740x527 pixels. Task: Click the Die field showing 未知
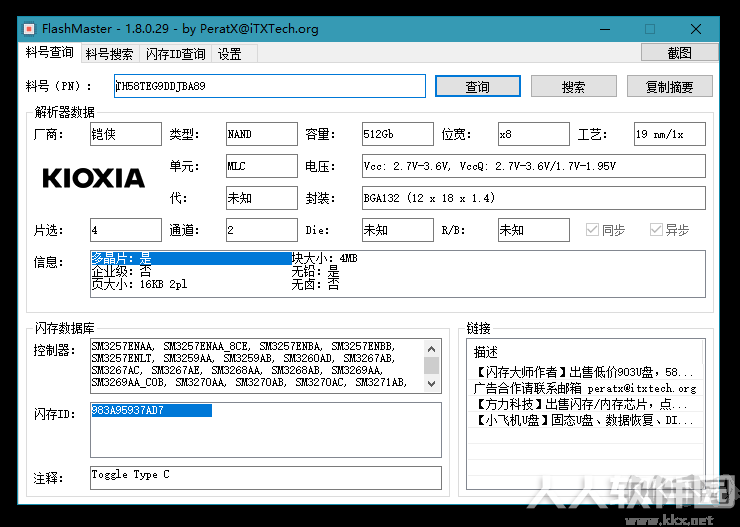coord(397,230)
